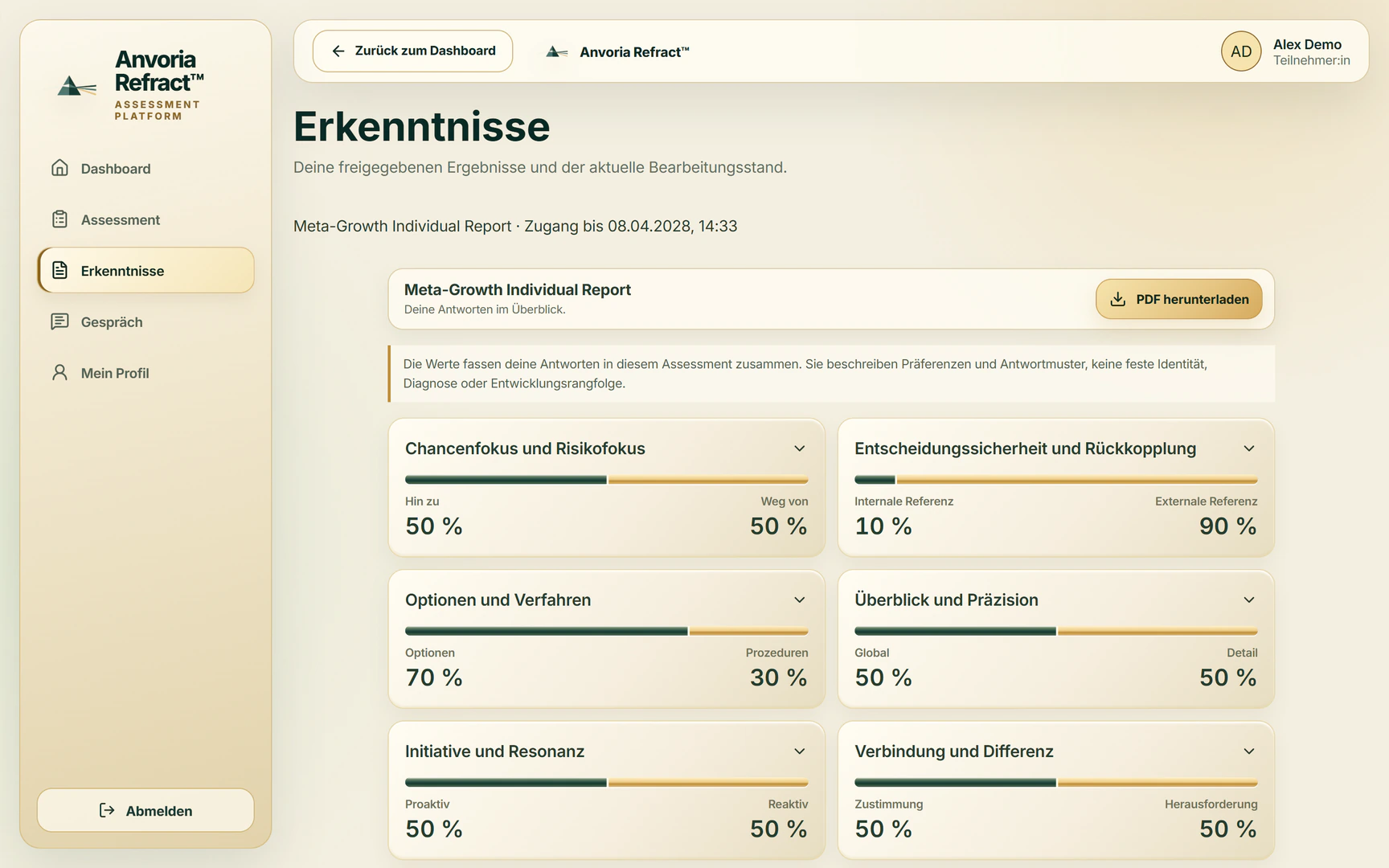Click Zurück zum Dashboard button
Screen dimensions: 1389x868
click(x=412, y=51)
